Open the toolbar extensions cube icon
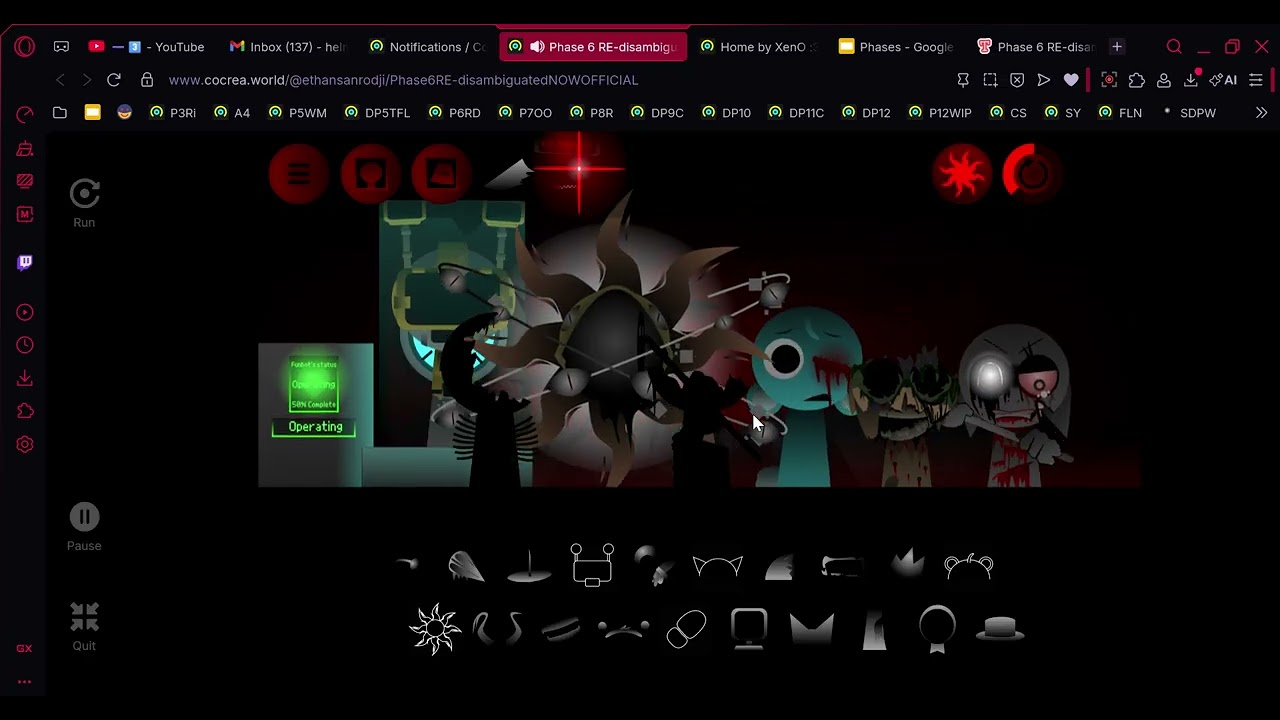Viewport: 1280px width, 720px height. point(1137,80)
